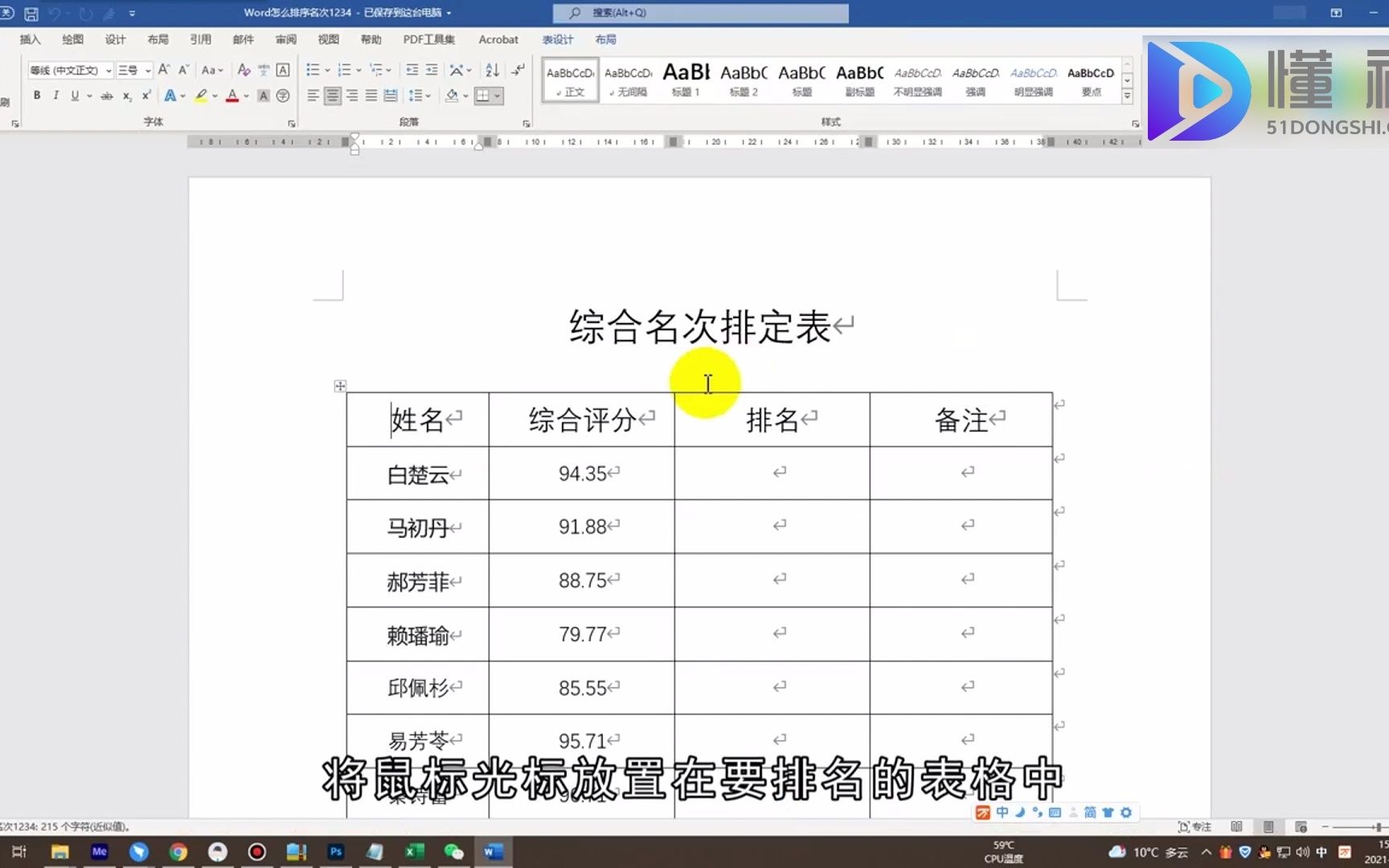Click the shading paint bucket icon

pyautogui.click(x=452, y=96)
